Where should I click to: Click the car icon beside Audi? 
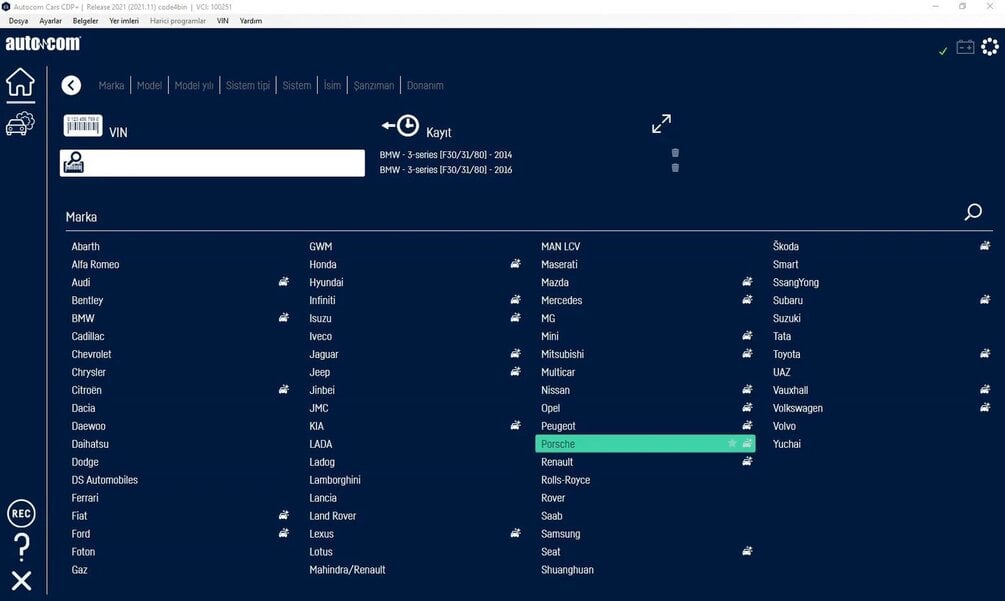(283, 281)
